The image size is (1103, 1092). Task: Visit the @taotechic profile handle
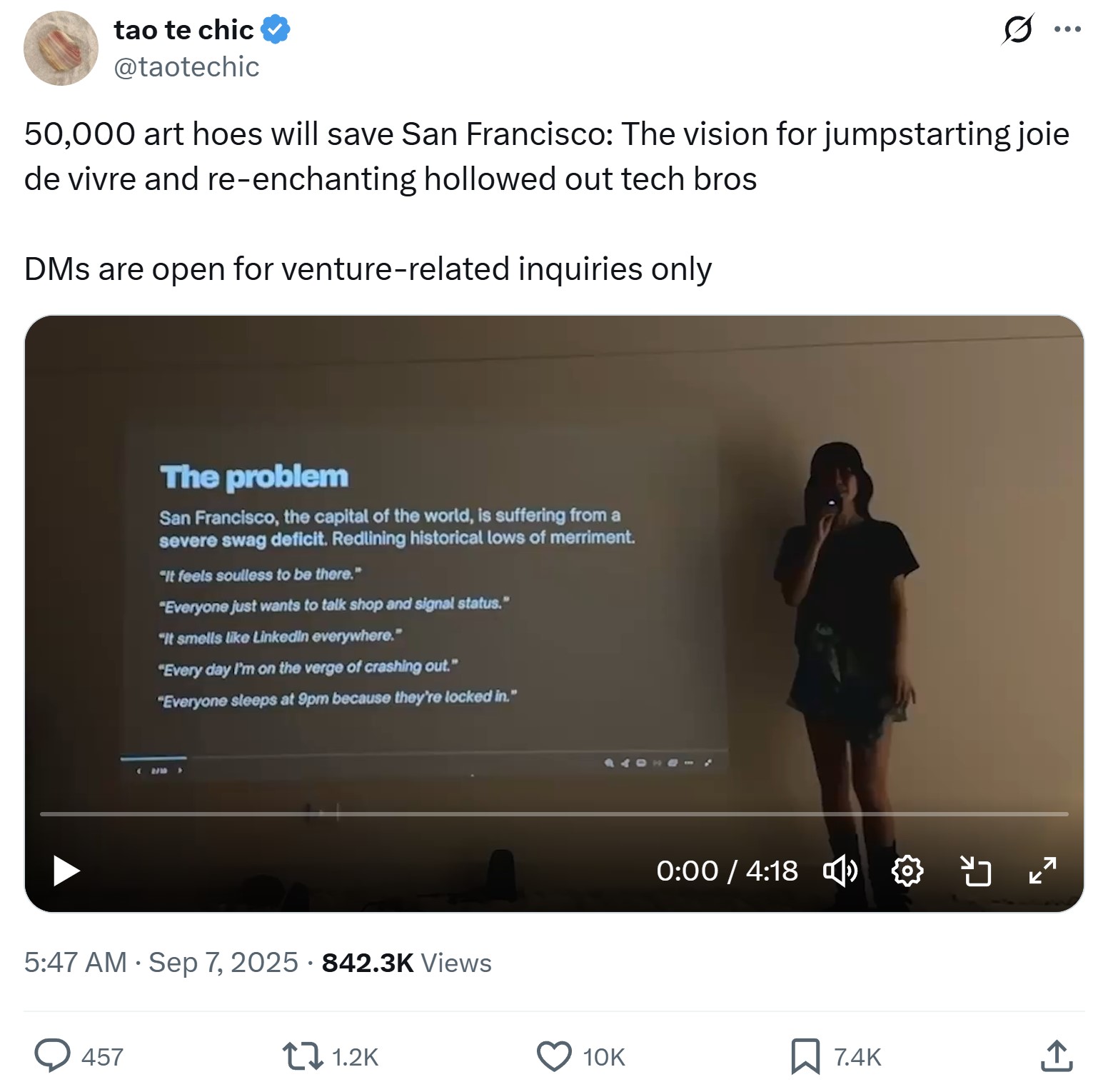[x=188, y=66]
